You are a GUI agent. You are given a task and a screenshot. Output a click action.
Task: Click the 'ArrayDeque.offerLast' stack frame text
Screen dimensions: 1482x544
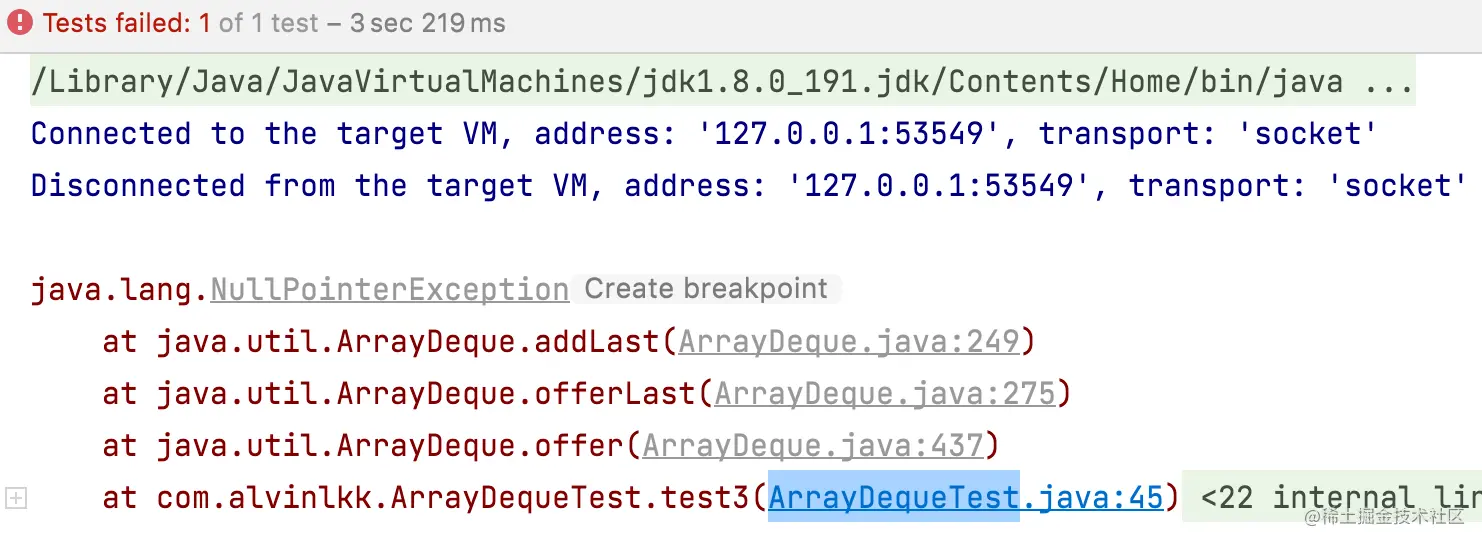tap(516, 394)
